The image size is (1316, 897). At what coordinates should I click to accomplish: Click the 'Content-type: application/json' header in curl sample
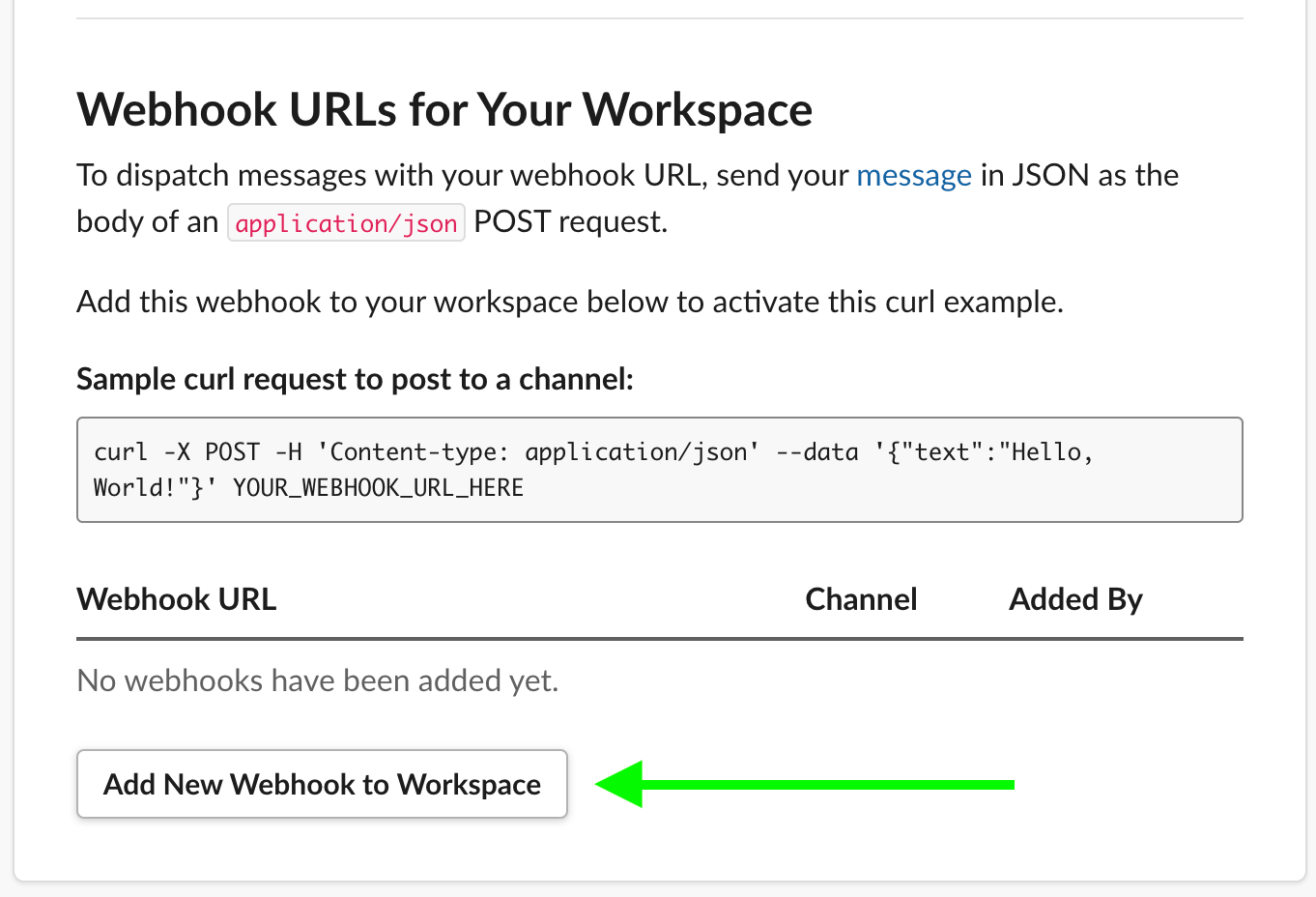tap(538, 451)
